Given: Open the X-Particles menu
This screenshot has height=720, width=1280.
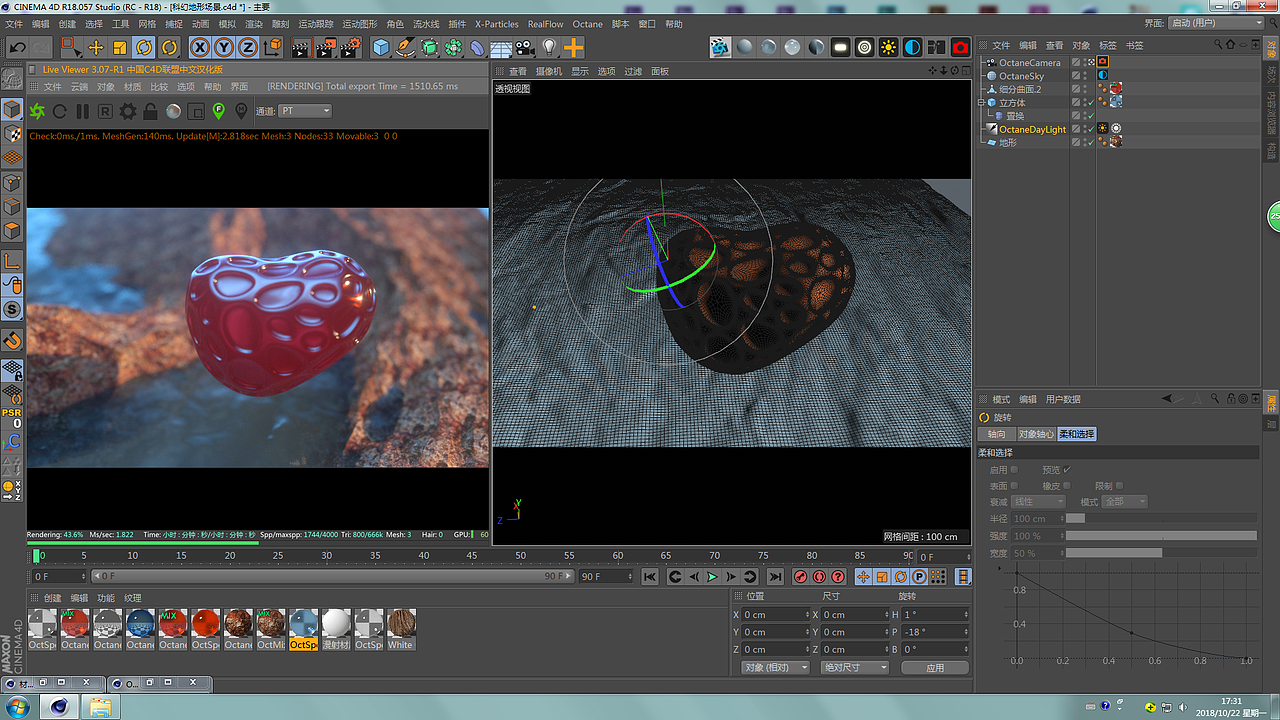Looking at the screenshot, I should [x=497, y=24].
